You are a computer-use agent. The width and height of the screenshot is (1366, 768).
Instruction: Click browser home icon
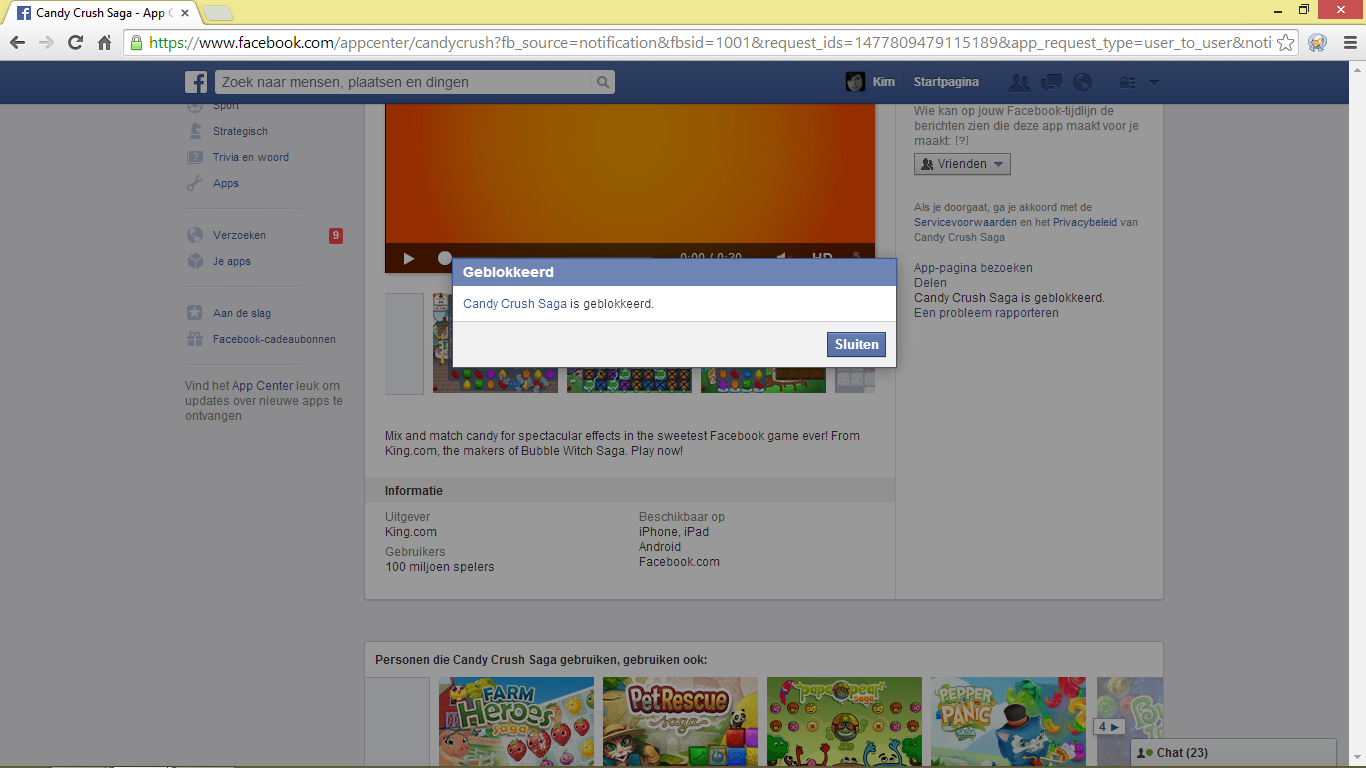click(x=104, y=42)
